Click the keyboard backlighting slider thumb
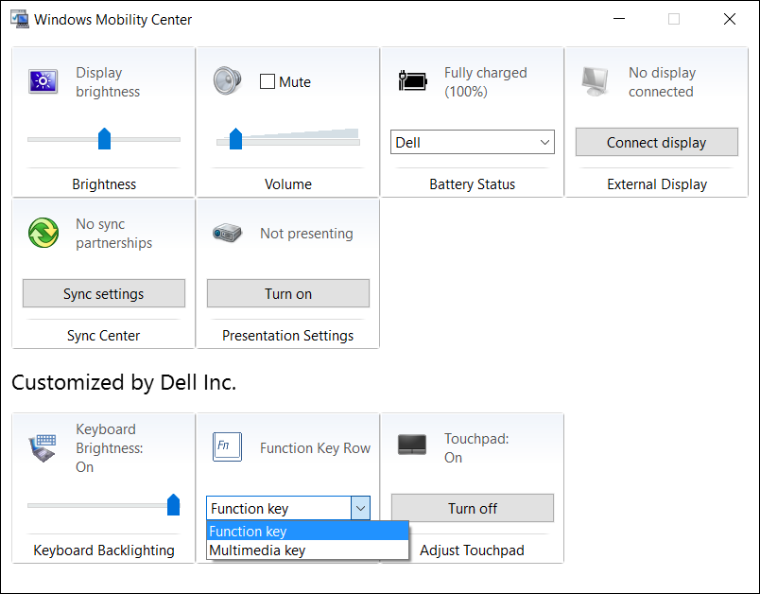The height and width of the screenshot is (594, 760). (x=173, y=504)
